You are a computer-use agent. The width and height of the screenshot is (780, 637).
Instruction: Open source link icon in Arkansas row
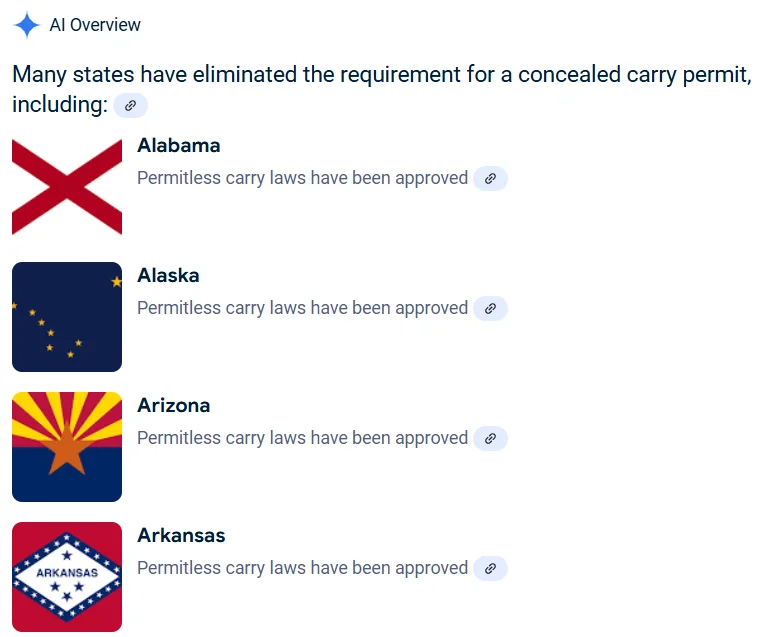pos(490,568)
